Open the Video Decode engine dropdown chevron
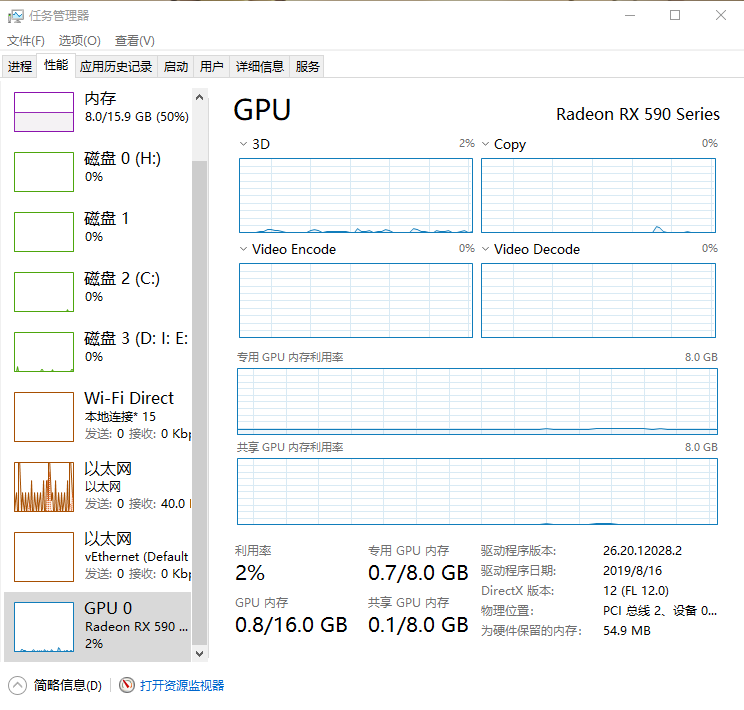Image resolution: width=744 pixels, height=710 pixels. pos(485,249)
